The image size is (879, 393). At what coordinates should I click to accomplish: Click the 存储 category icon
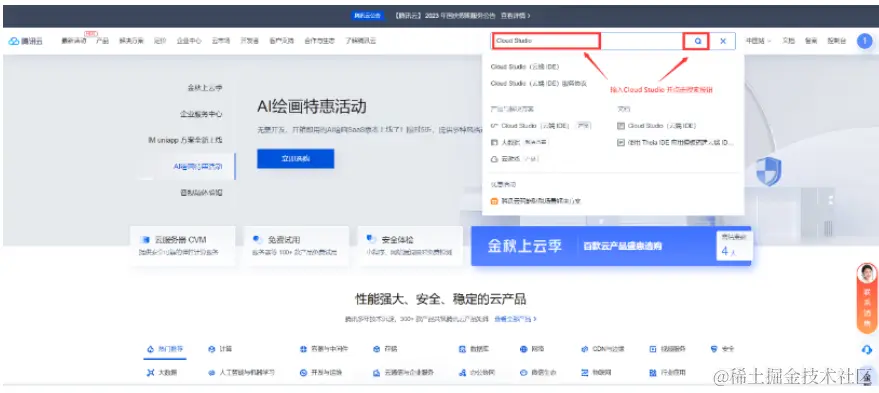(376, 349)
